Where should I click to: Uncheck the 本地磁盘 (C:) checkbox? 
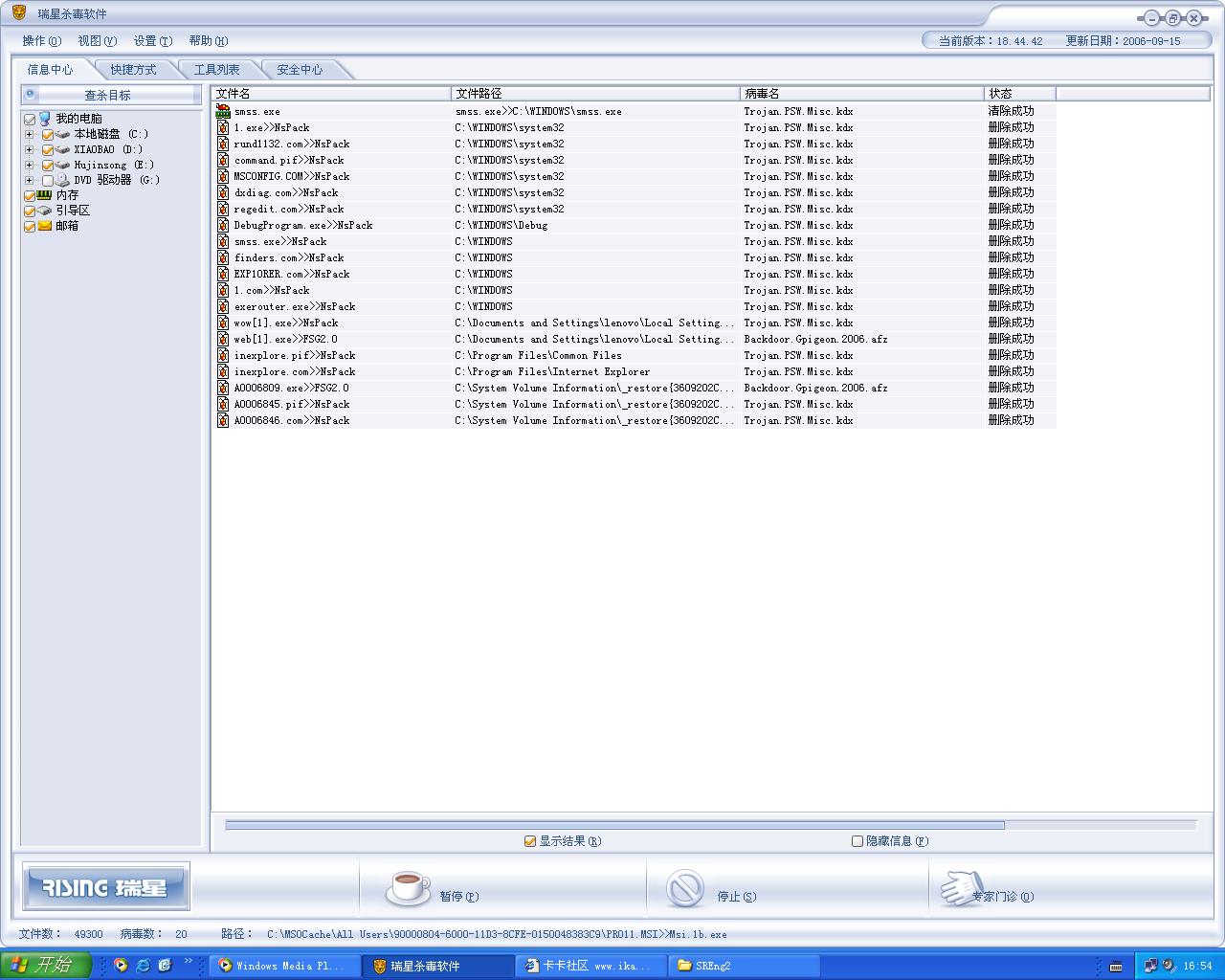pyautogui.click(x=48, y=135)
